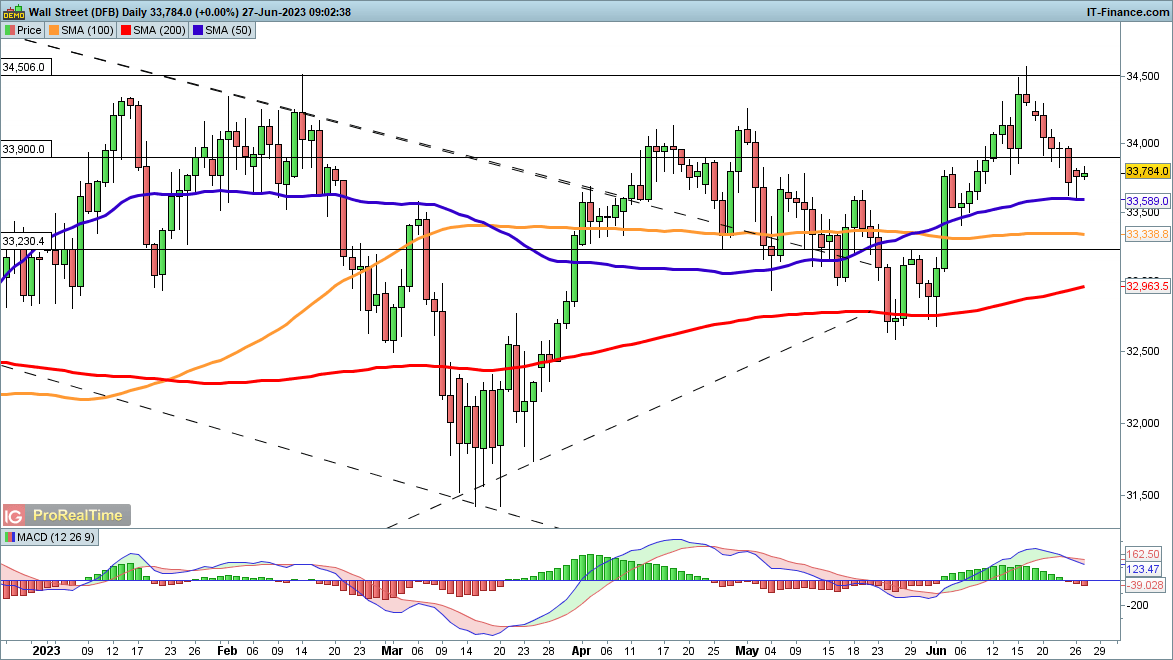1173x660 pixels.
Task: Click the 34,500 price axis label
Action: click(x=1143, y=76)
